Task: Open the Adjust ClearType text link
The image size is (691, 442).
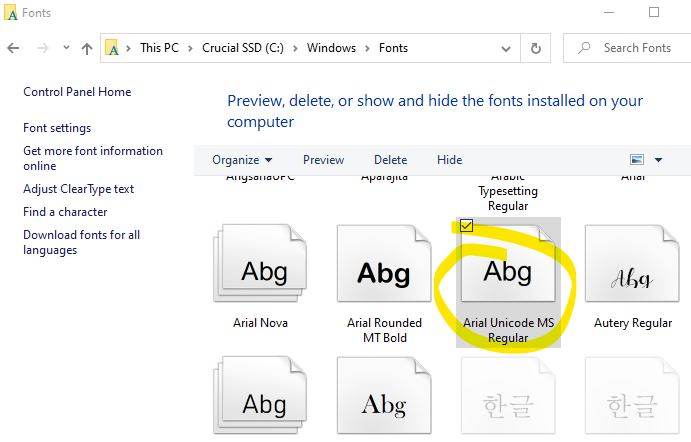Action: tap(78, 189)
